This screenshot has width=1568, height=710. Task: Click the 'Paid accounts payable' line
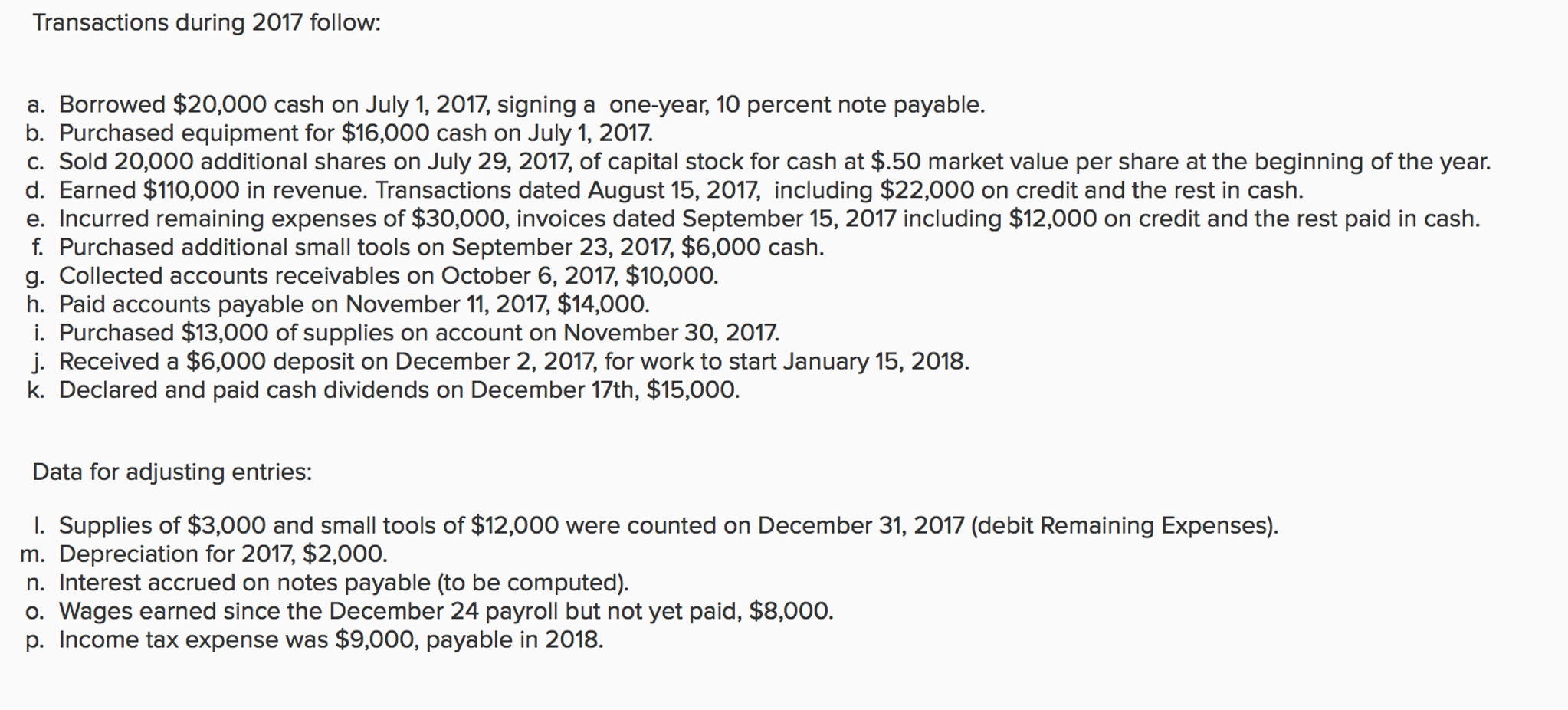click(x=337, y=304)
